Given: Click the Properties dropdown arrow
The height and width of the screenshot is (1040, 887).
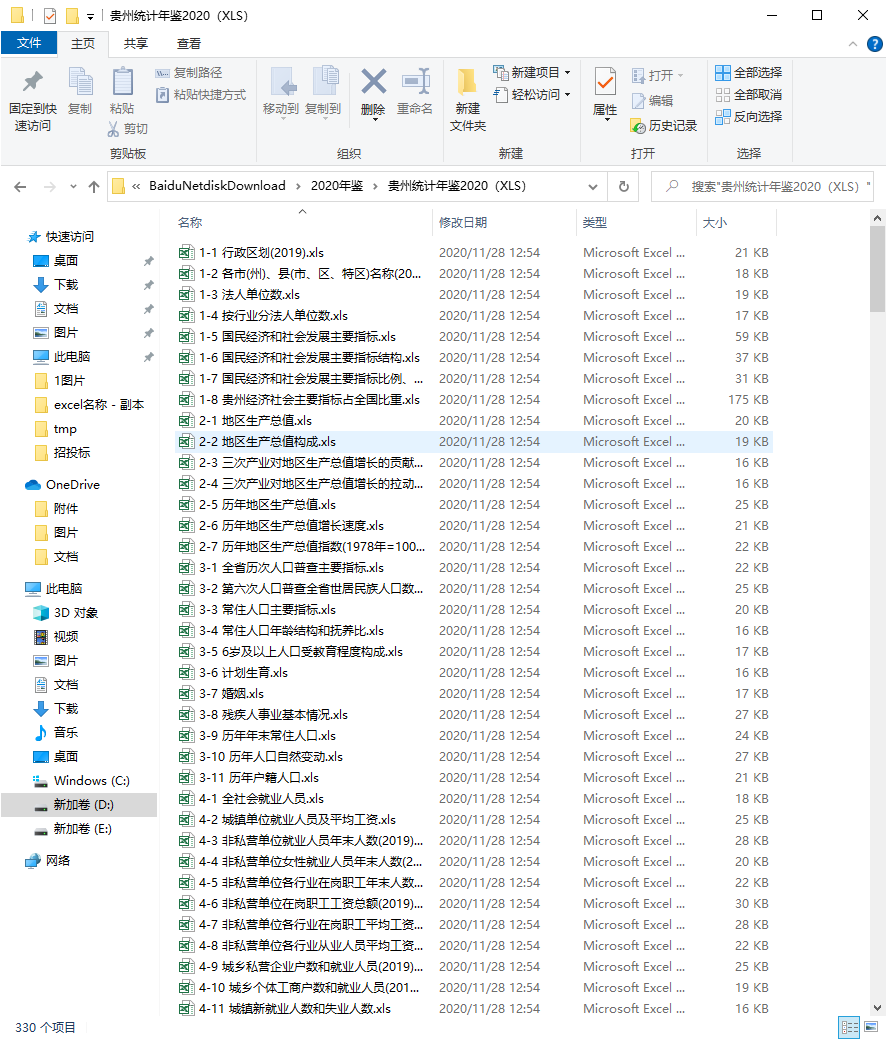Looking at the screenshot, I should [x=606, y=120].
